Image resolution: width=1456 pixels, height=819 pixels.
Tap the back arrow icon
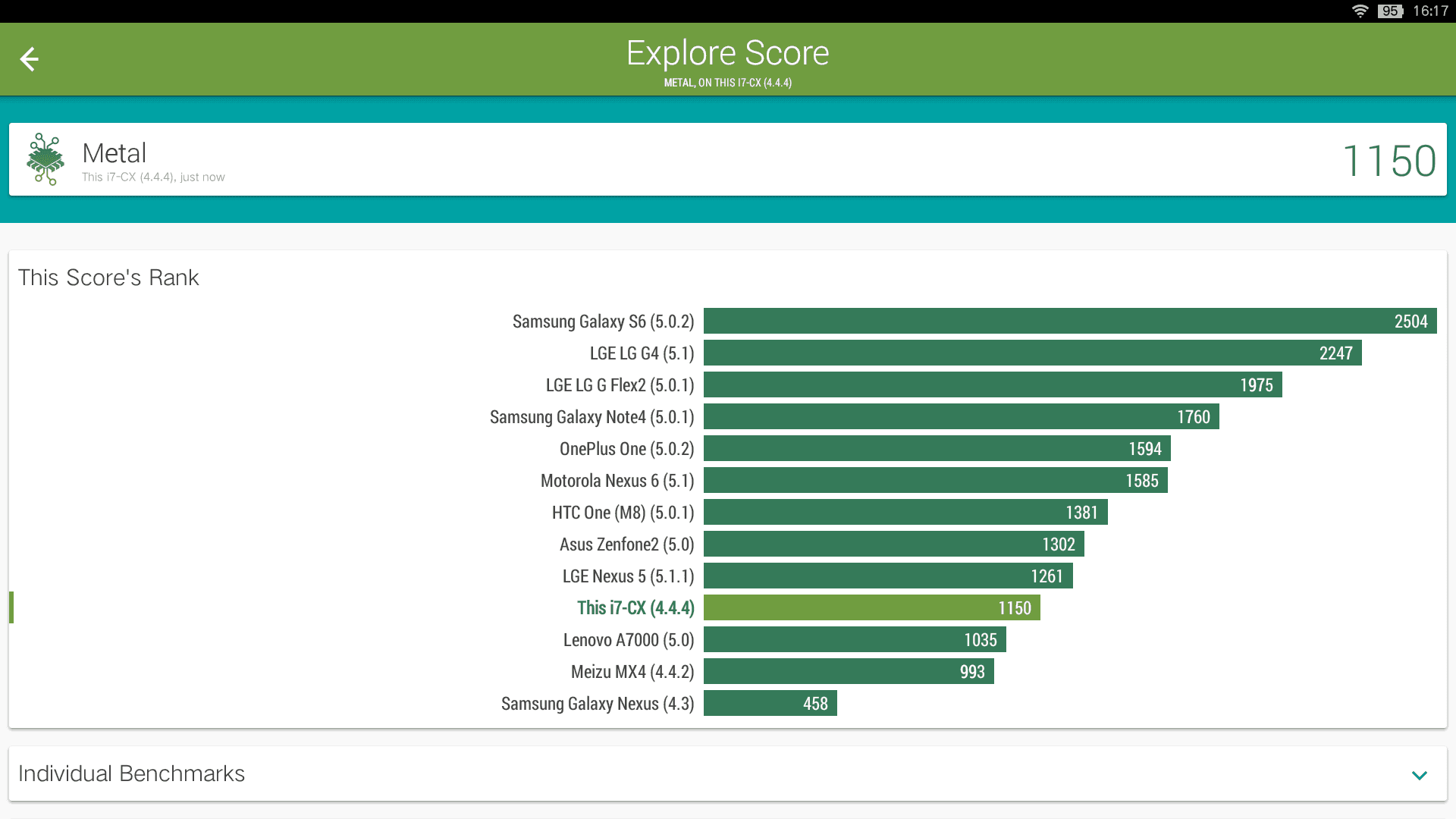click(x=29, y=59)
